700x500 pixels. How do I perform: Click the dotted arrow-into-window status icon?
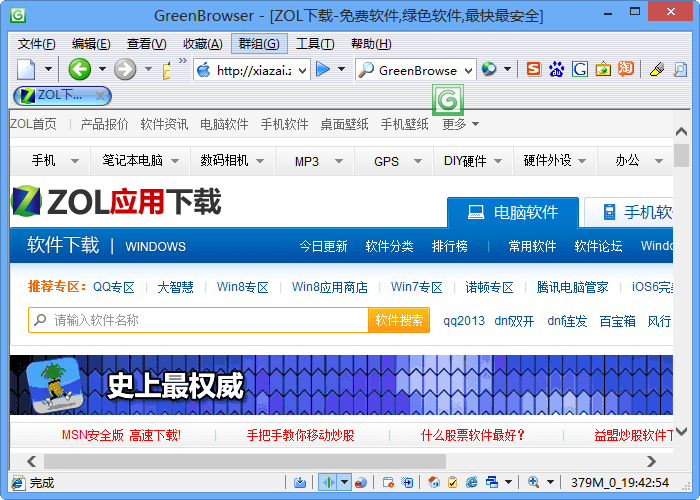(407, 483)
